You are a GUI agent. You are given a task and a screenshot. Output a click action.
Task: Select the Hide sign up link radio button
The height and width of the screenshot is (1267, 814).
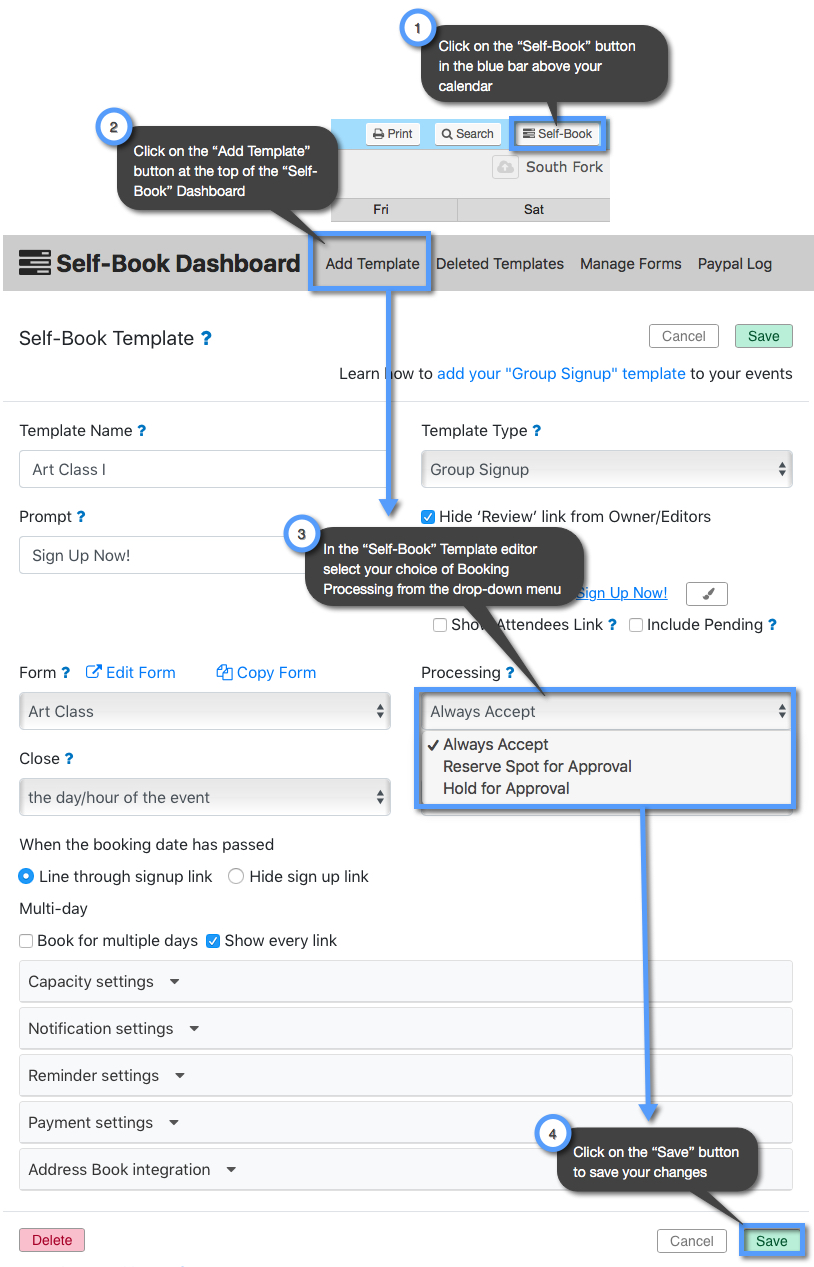pyautogui.click(x=236, y=876)
